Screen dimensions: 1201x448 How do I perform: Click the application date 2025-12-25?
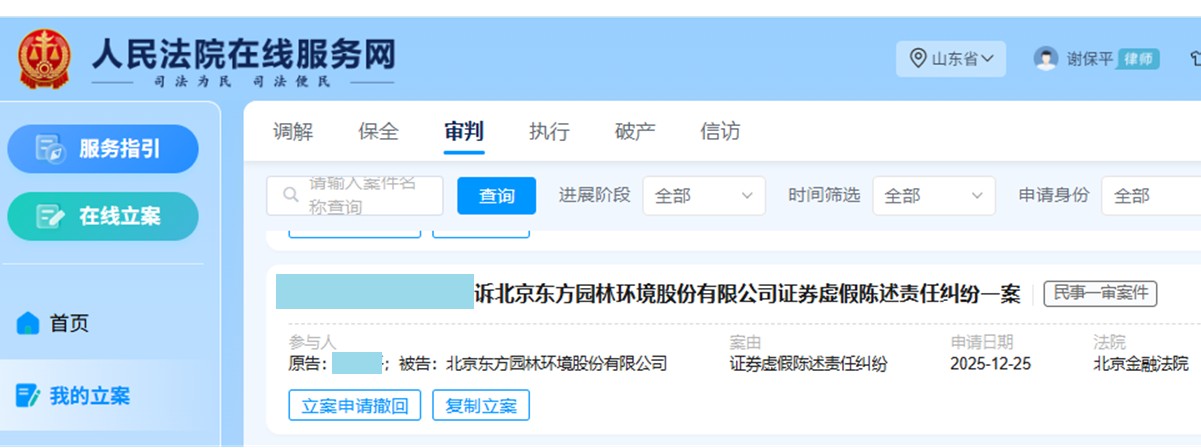click(x=990, y=363)
